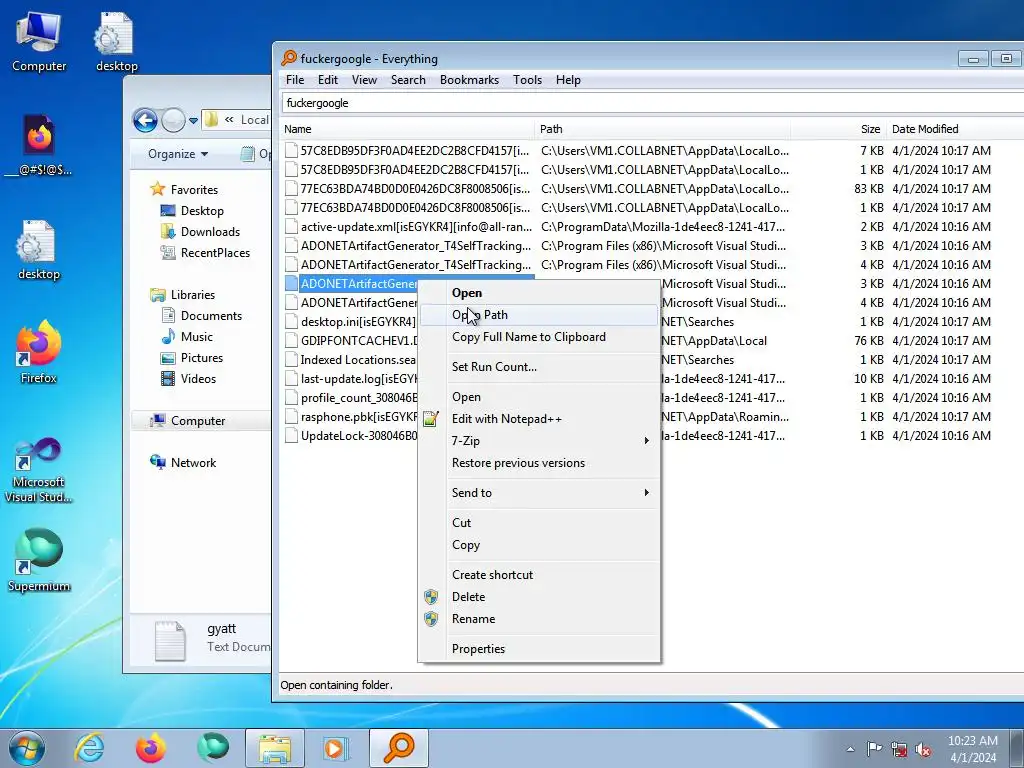The image size is (1024, 768).
Task: Select the desktop file icon beside Computer
Action: click(x=116, y=43)
